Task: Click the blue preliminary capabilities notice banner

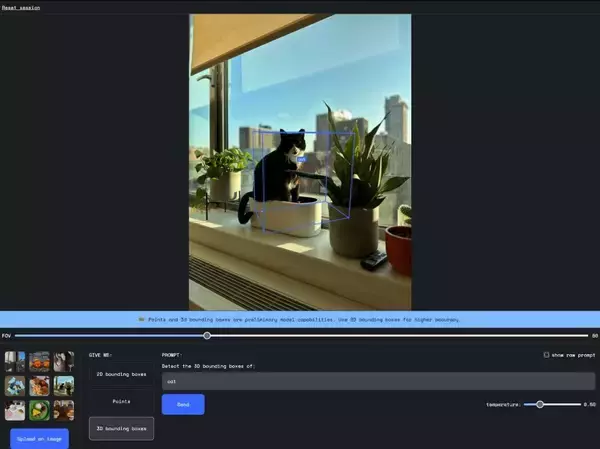Action: click(x=300, y=319)
